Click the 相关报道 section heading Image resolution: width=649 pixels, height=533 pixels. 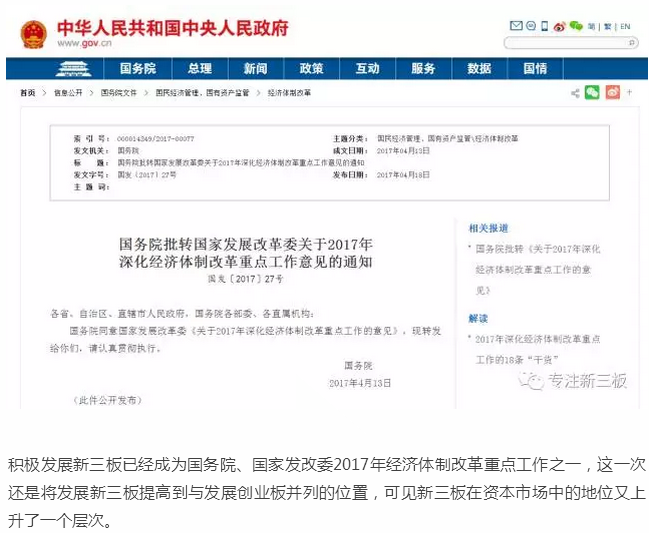click(x=488, y=228)
